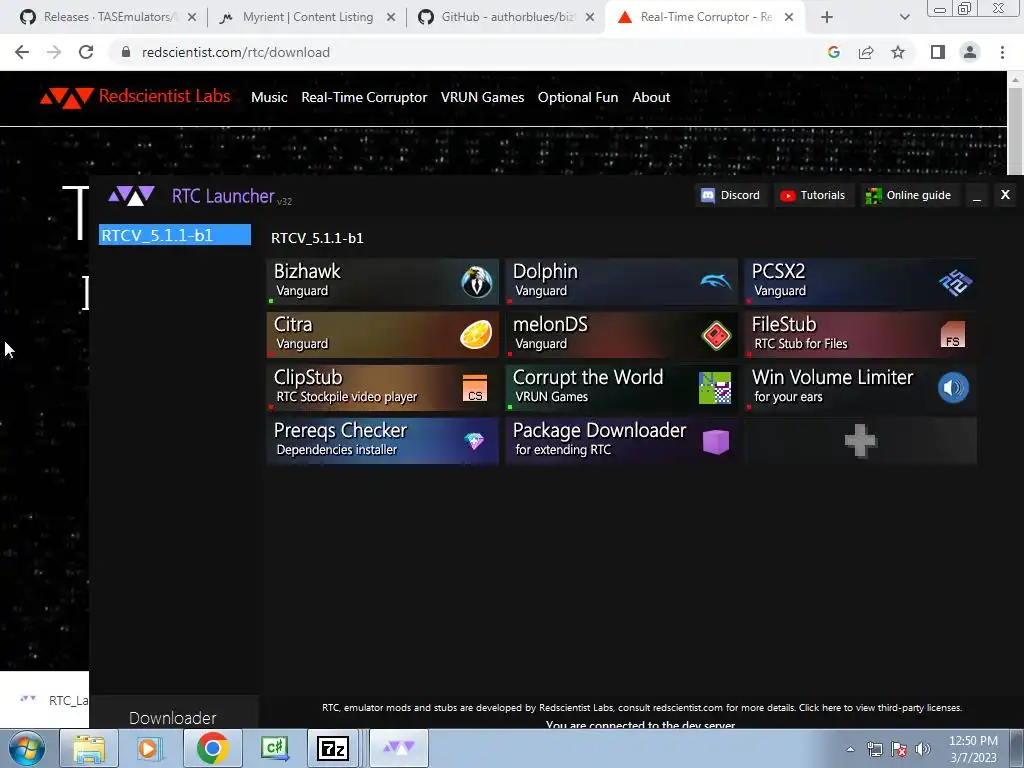Open the Music menu item
The width and height of the screenshot is (1024, 768).
coord(269,97)
